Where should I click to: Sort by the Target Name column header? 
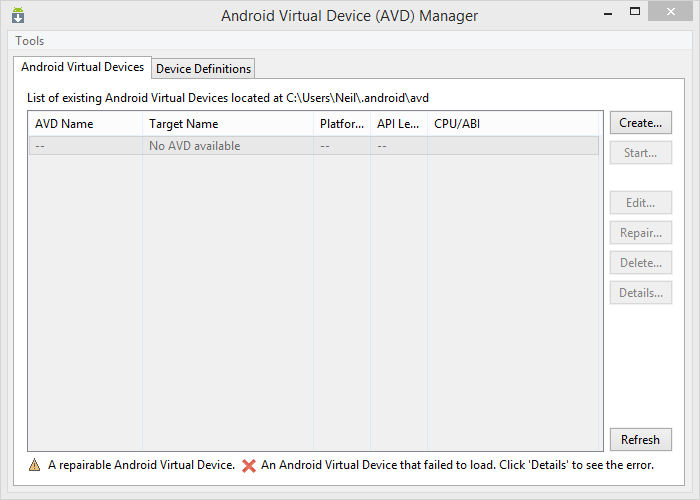coord(228,124)
